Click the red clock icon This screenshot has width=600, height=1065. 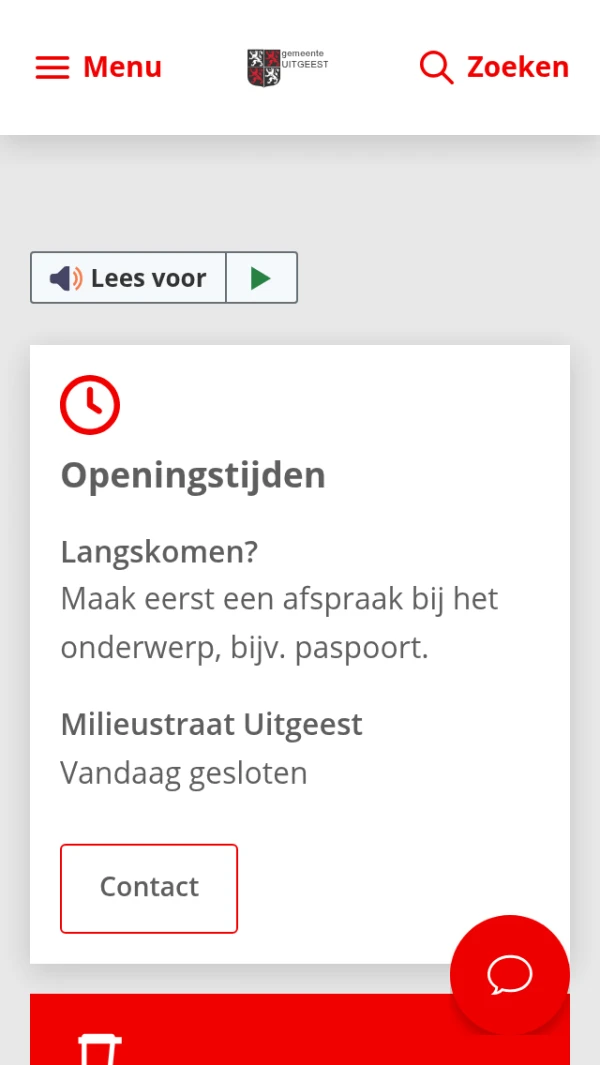coord(90,405)
